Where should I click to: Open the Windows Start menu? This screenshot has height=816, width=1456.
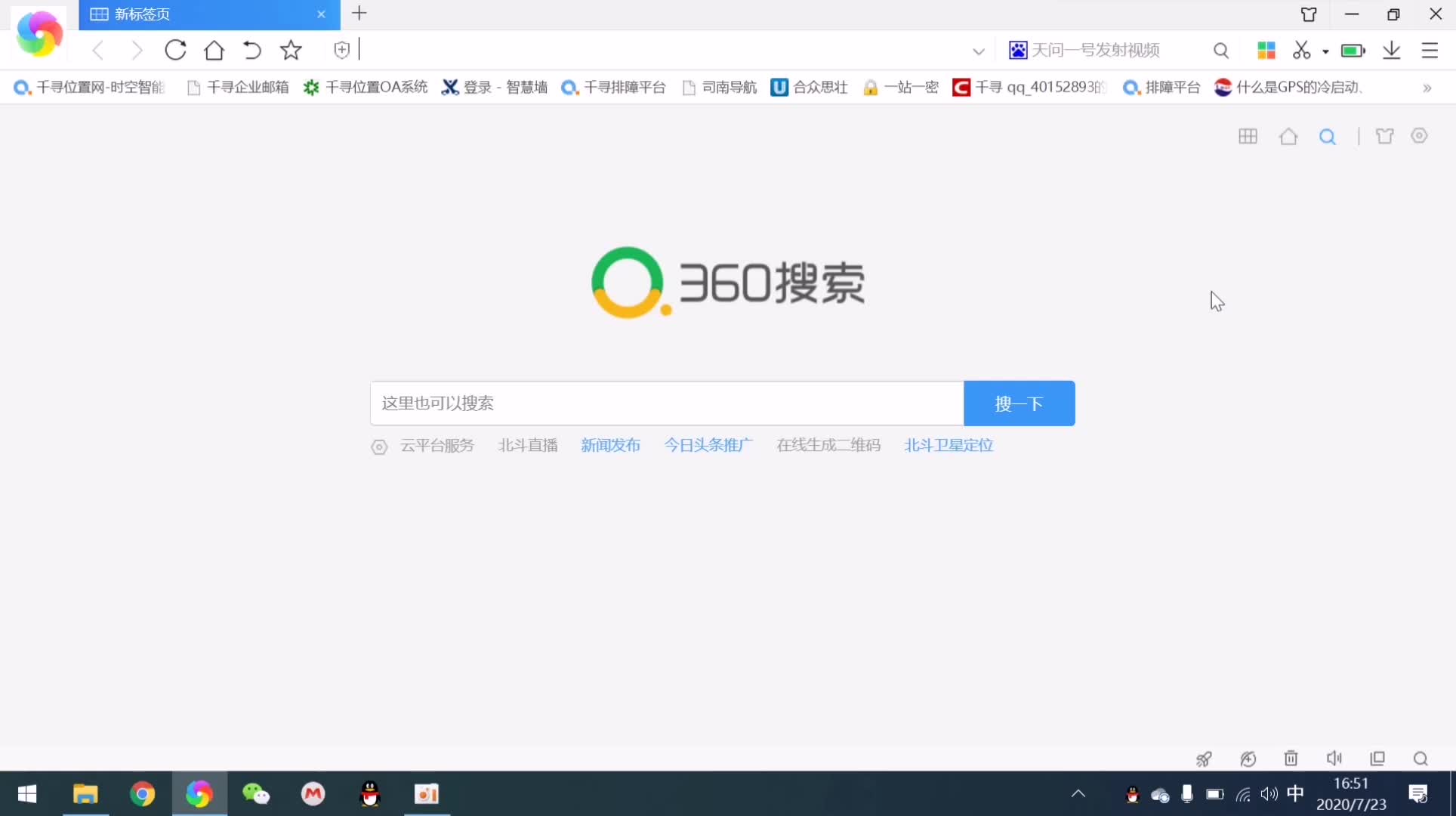tap(27, 794)
